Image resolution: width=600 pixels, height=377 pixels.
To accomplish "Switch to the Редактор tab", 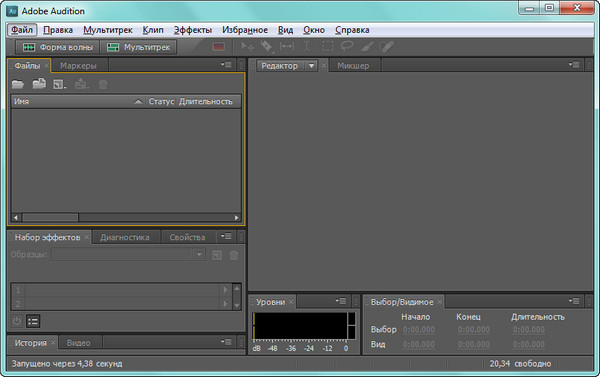I will tap(279, 66).
